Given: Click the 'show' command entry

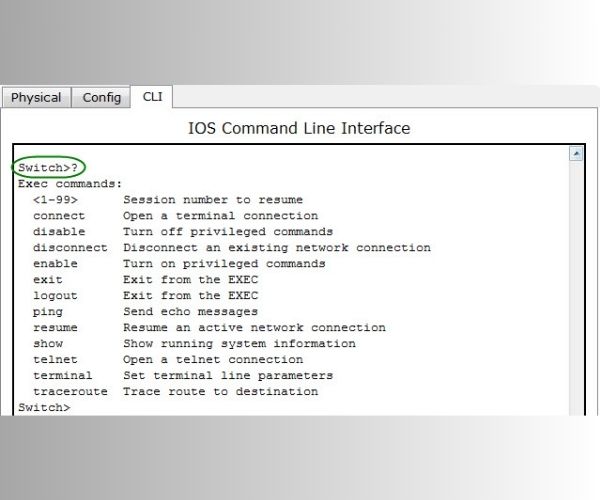Looking at the screenshot, I should click(47, 344).
